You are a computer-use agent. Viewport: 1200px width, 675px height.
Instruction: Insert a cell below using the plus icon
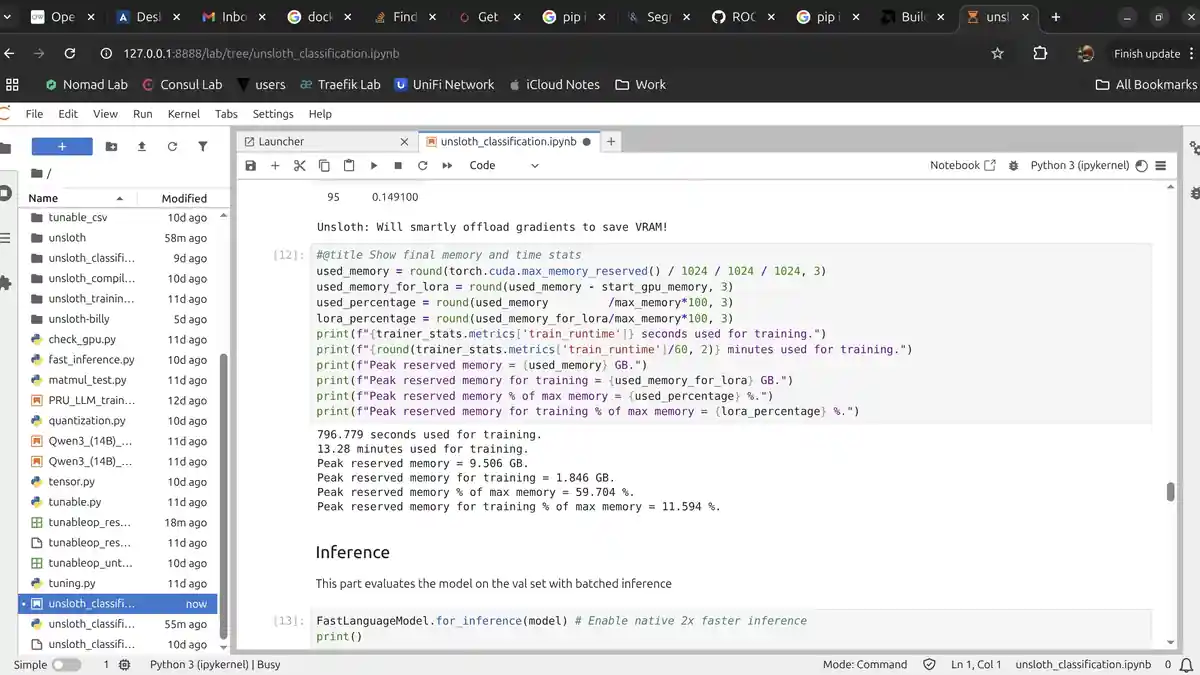pos(275,165)
